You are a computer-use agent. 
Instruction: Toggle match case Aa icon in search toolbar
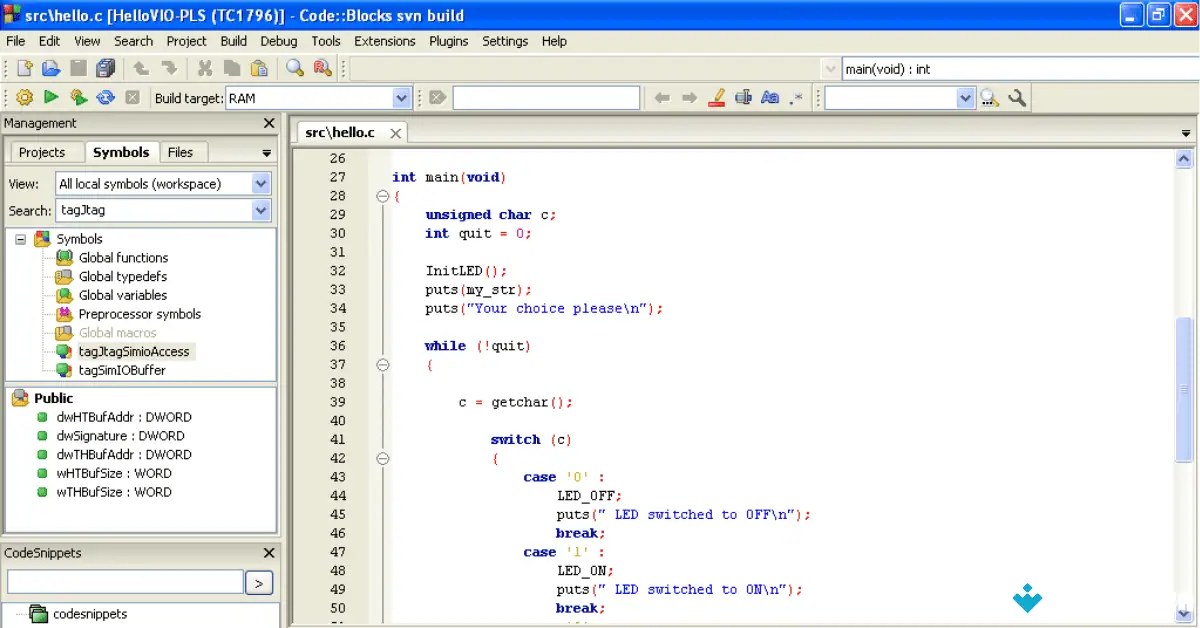point(770,97)
